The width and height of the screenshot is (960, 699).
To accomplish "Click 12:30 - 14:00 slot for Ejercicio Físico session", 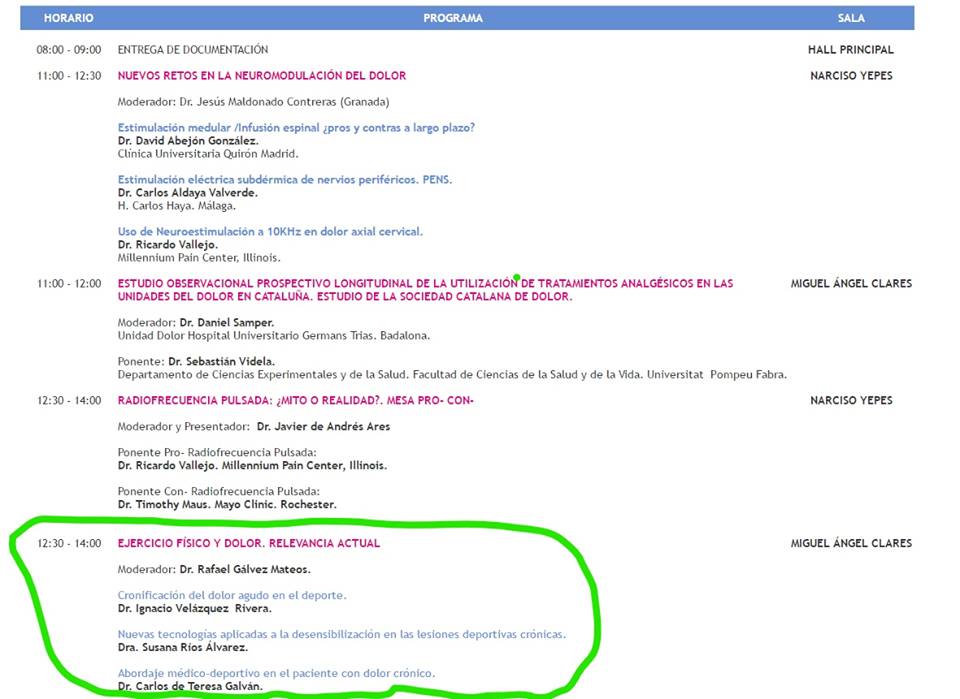I will point(69,544).
